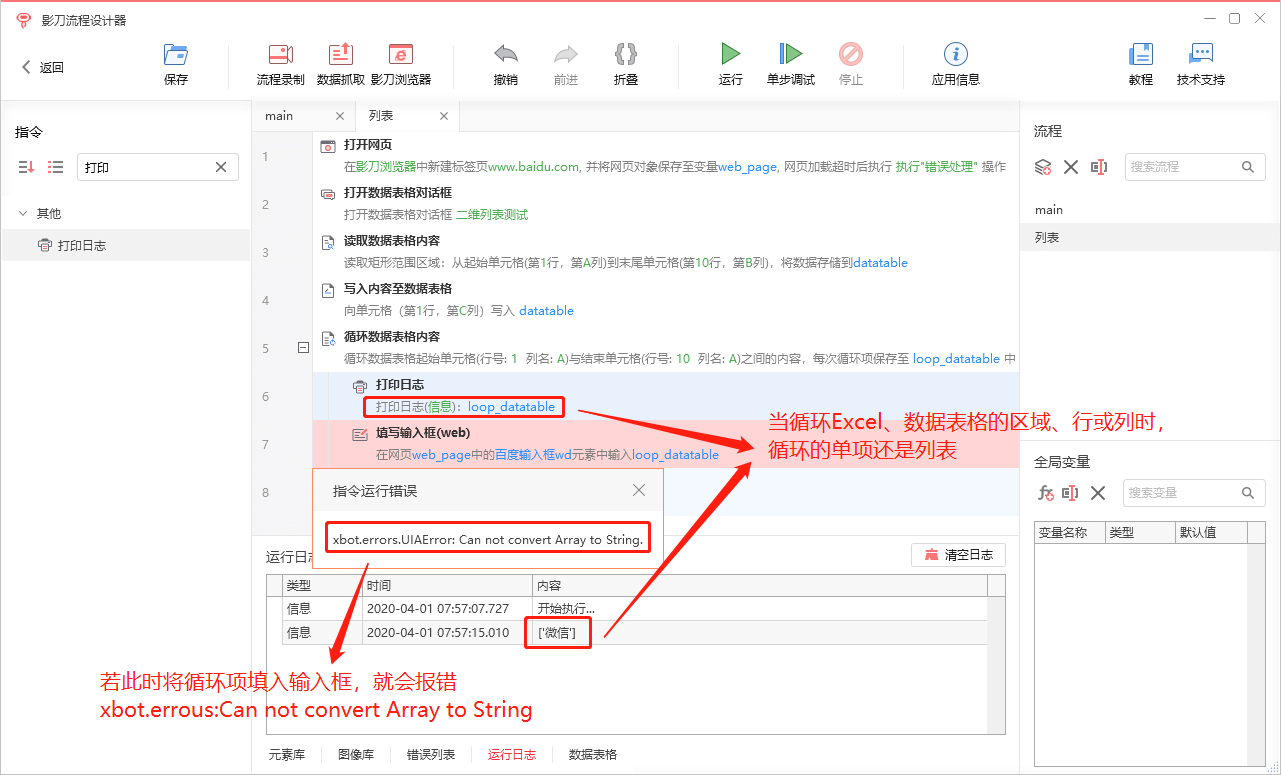
Task: Delete flow with X icon in 流程
Action: coord(1071,167)
